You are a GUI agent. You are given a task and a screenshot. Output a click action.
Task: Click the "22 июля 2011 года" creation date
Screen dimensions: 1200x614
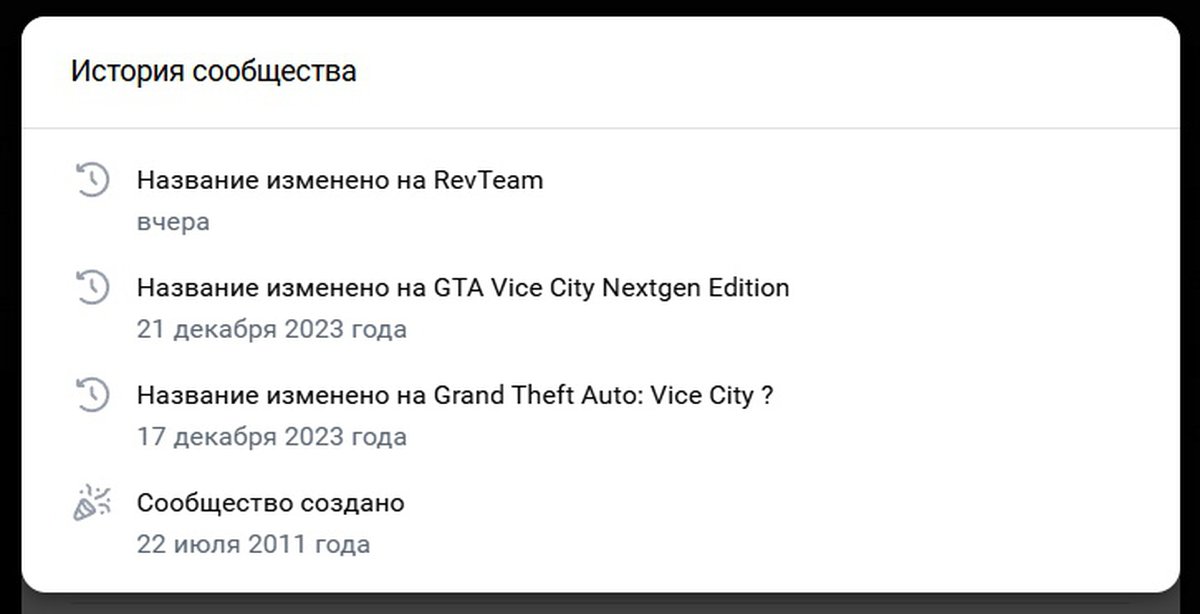coord(253,545)
